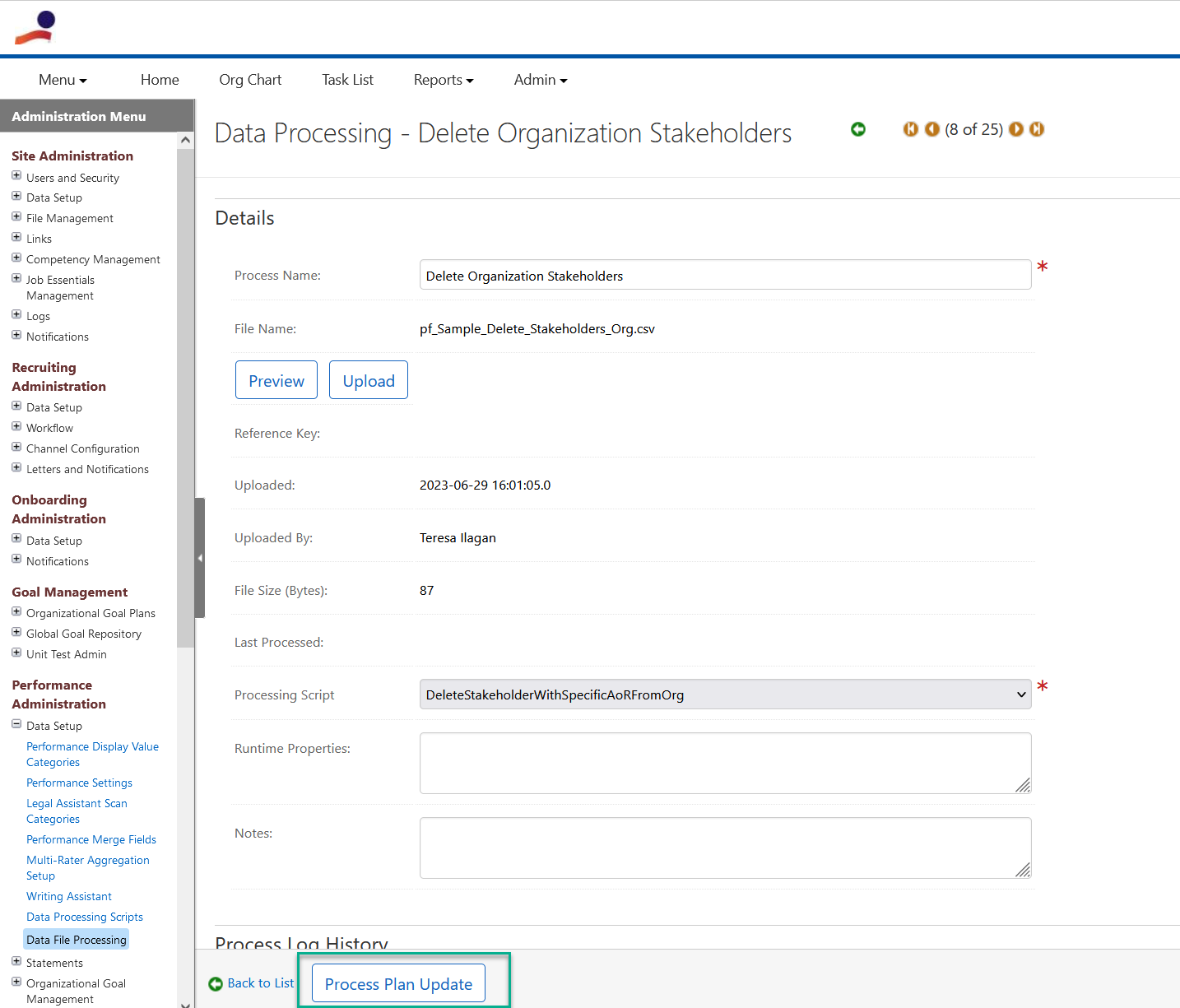Expand Links tree node
Image resolution: width=1180 pixels, height=1008 pixels.
click(16, 237)
